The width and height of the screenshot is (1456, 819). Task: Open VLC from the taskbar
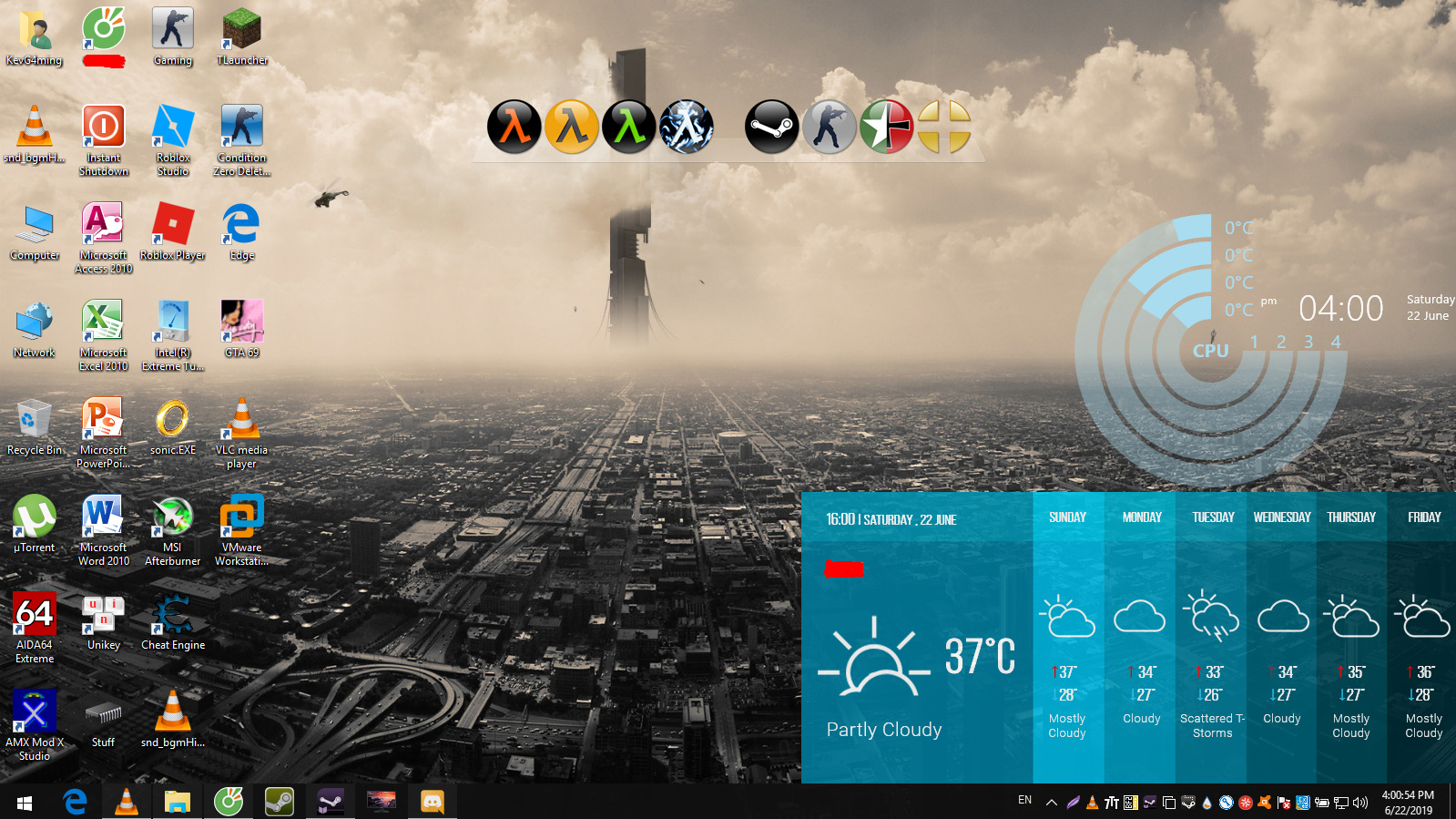(x=127, y=802)
